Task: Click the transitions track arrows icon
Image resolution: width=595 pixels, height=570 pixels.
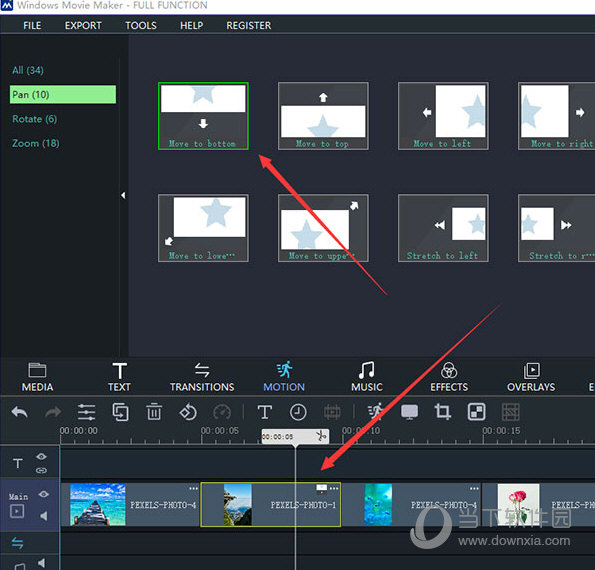Action: (x=17, y=543)
